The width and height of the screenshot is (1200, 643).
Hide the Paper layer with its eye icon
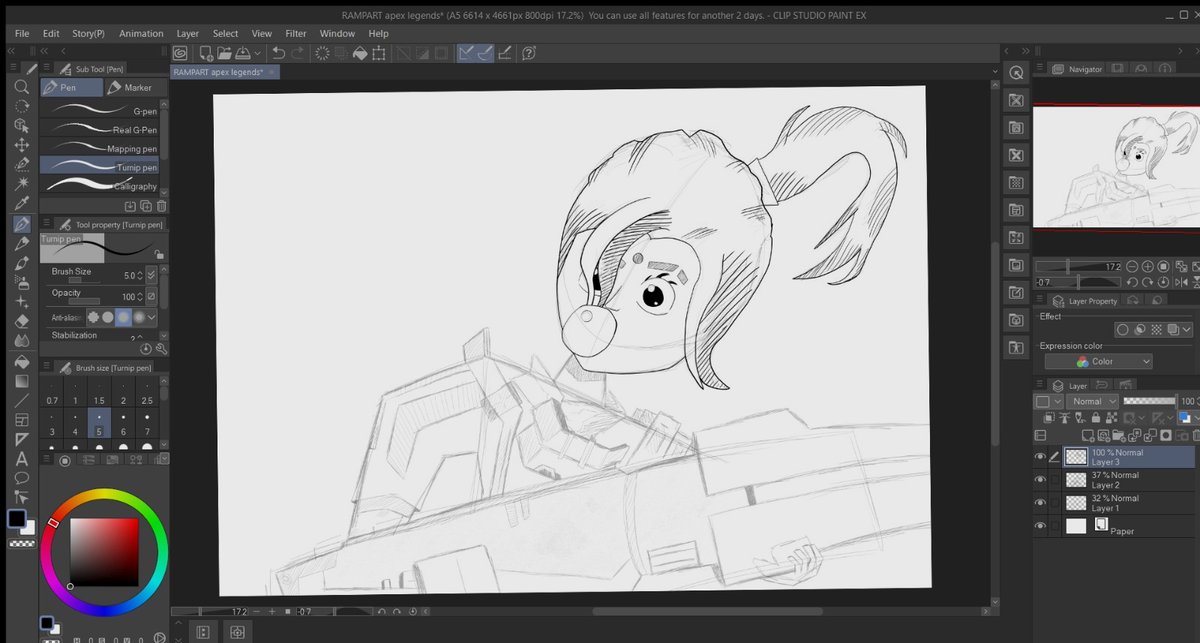1041,526
